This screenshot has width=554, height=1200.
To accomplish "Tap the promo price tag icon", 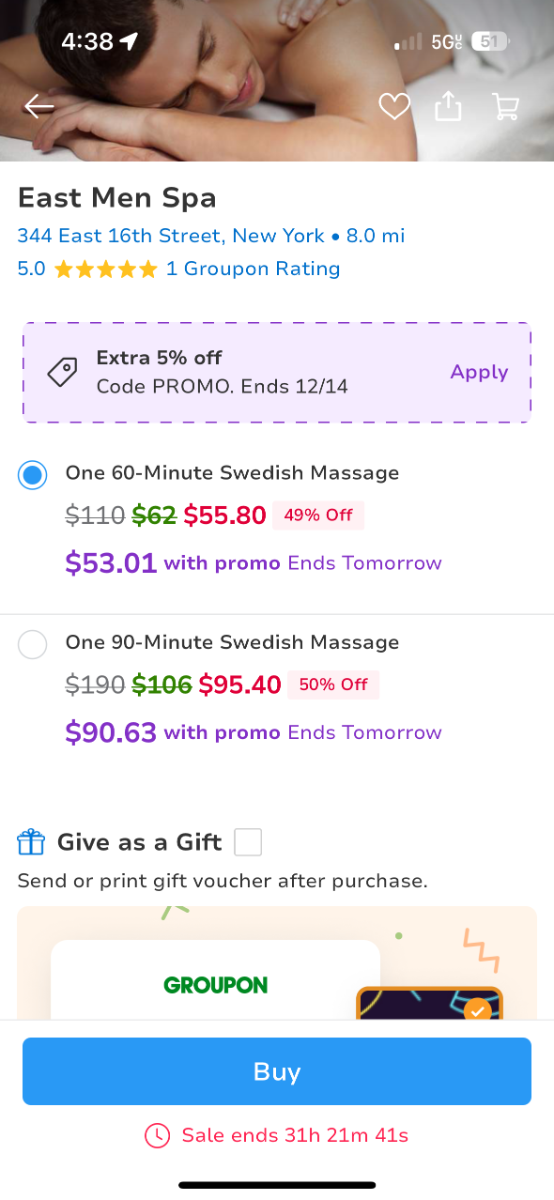I will pyautogui.click(x=63, y=372).
